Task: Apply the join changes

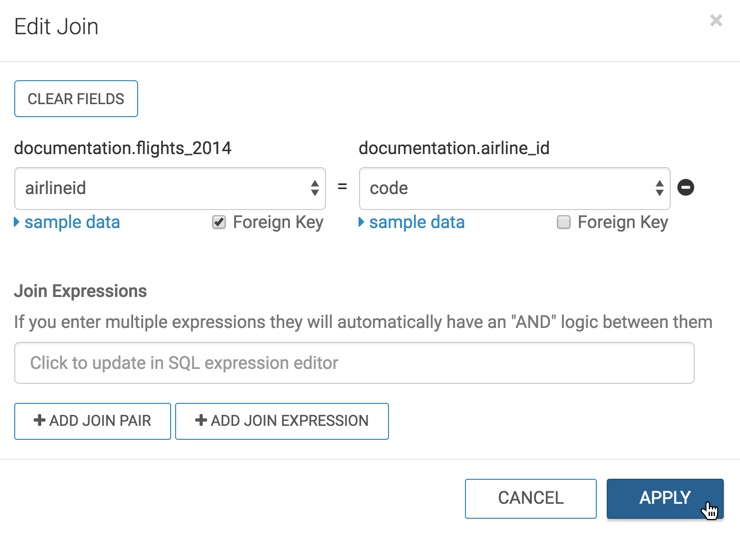Action: [664, 498]
